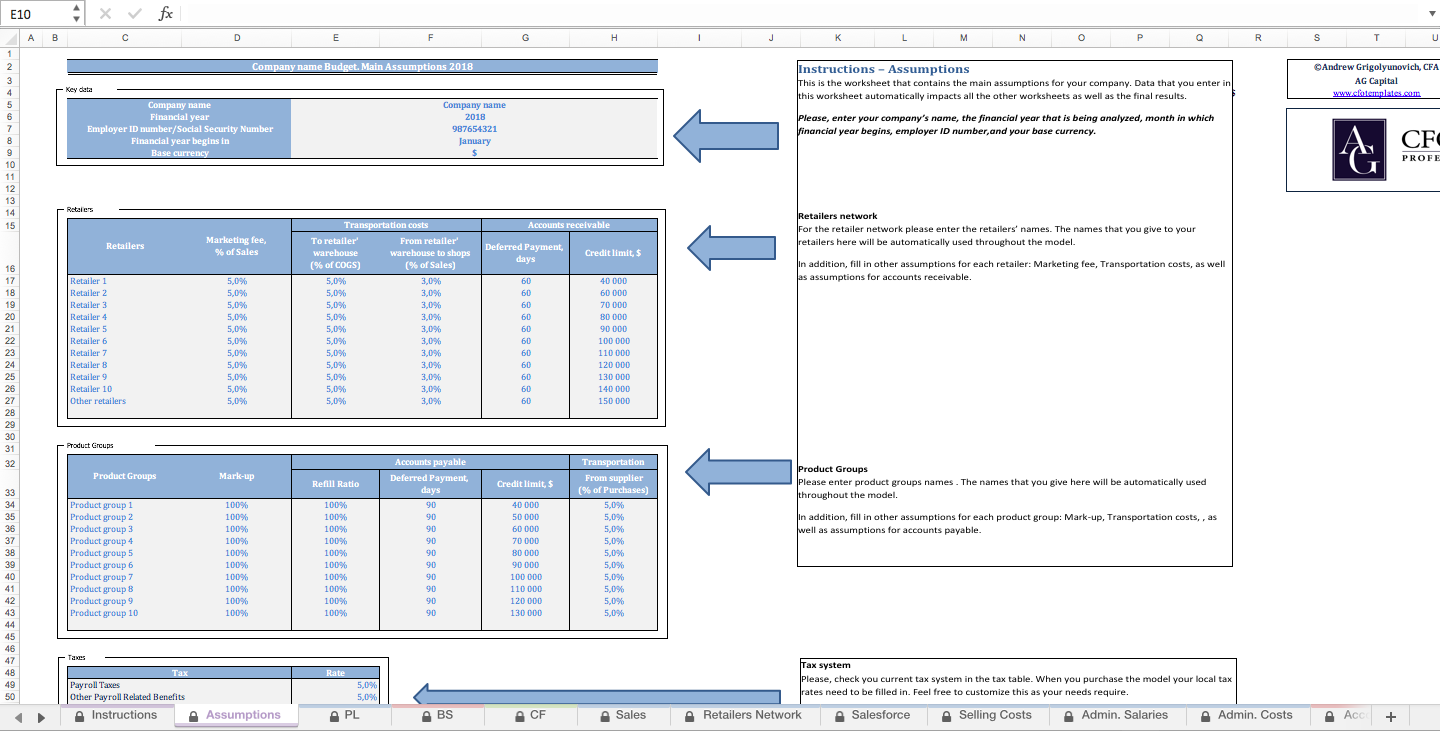Select the Product group 10 cell

125,613
